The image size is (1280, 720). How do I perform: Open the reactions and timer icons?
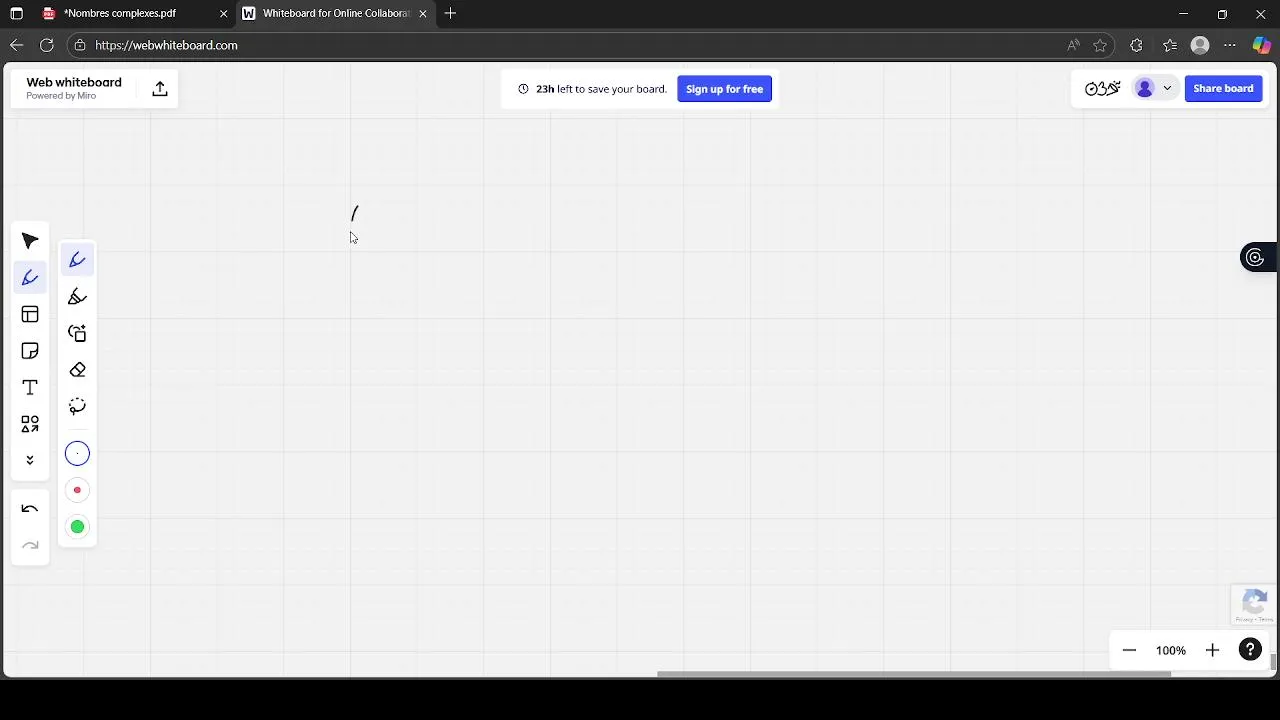[1102, 88]
